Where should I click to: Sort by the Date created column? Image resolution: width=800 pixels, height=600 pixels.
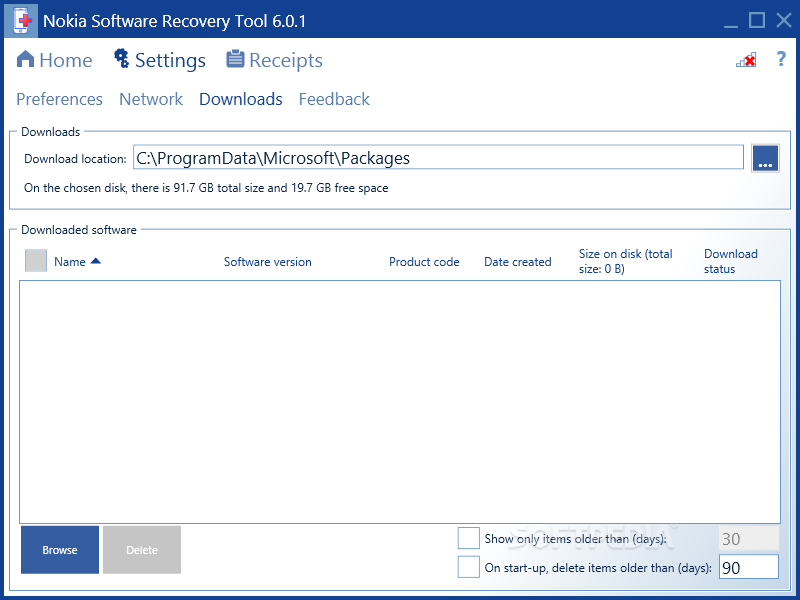tap(517, 262)
